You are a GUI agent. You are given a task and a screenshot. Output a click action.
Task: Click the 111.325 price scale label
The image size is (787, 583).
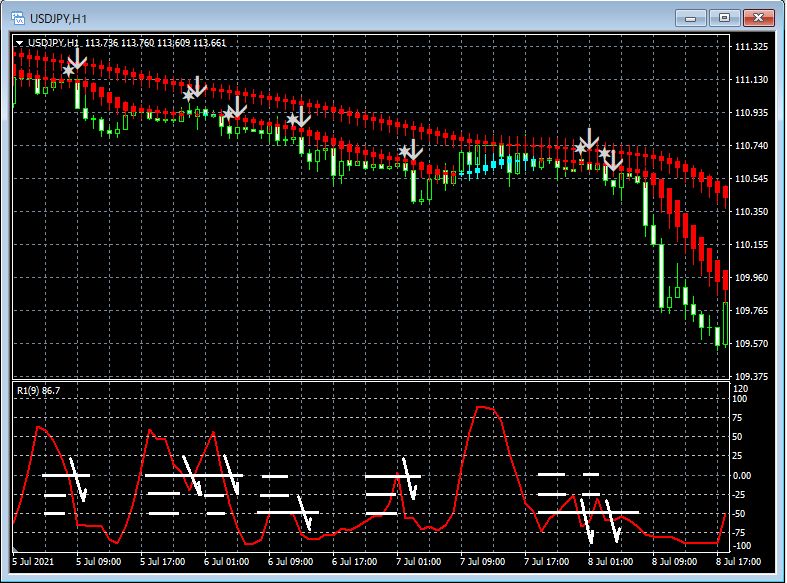(751, 47)
